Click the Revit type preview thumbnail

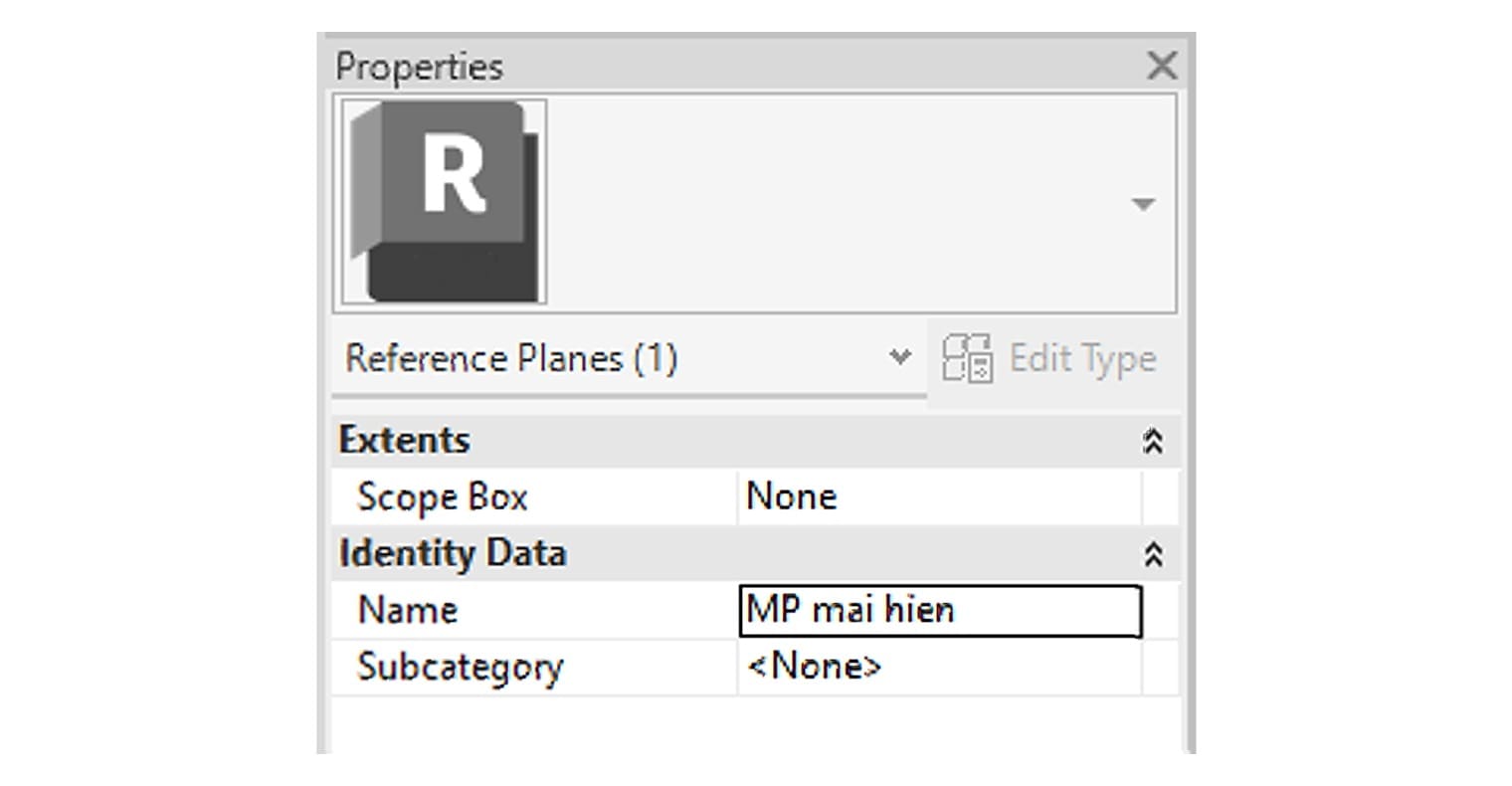444,201
